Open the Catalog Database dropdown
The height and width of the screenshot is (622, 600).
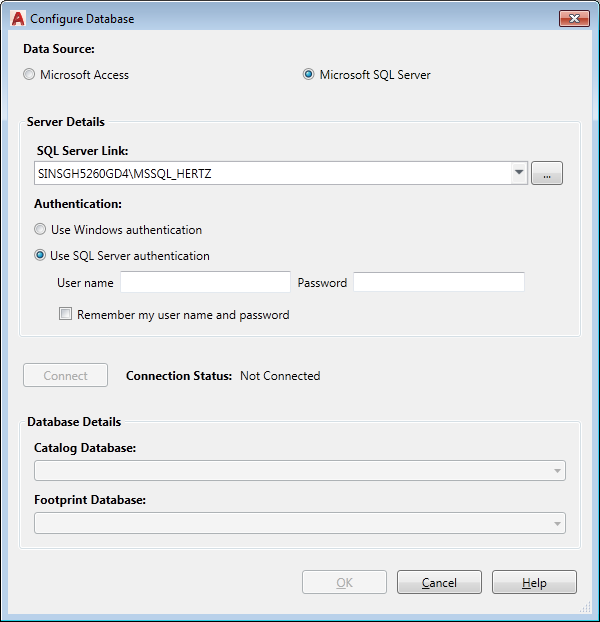[x=300, y=470]
